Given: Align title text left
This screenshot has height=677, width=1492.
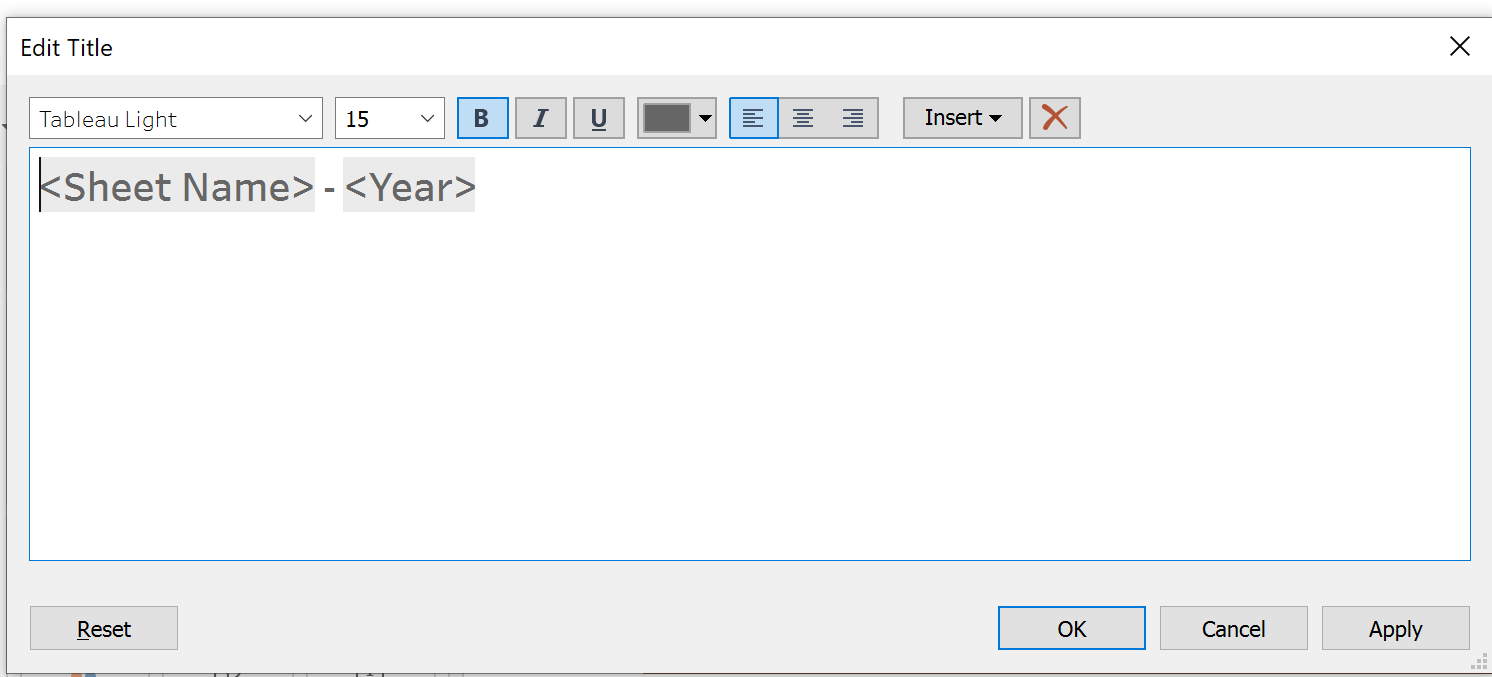Looking at the screenshot, I should pyautogui.click(x=754, y=118).
